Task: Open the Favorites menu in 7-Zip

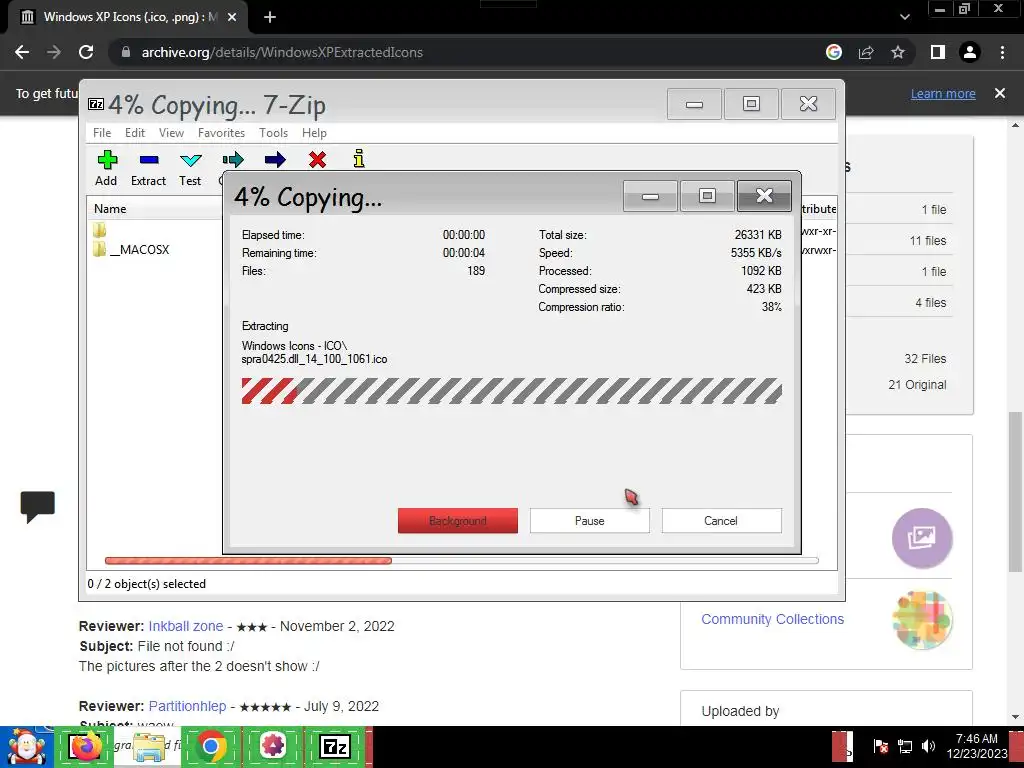Action: pos(221,133)
